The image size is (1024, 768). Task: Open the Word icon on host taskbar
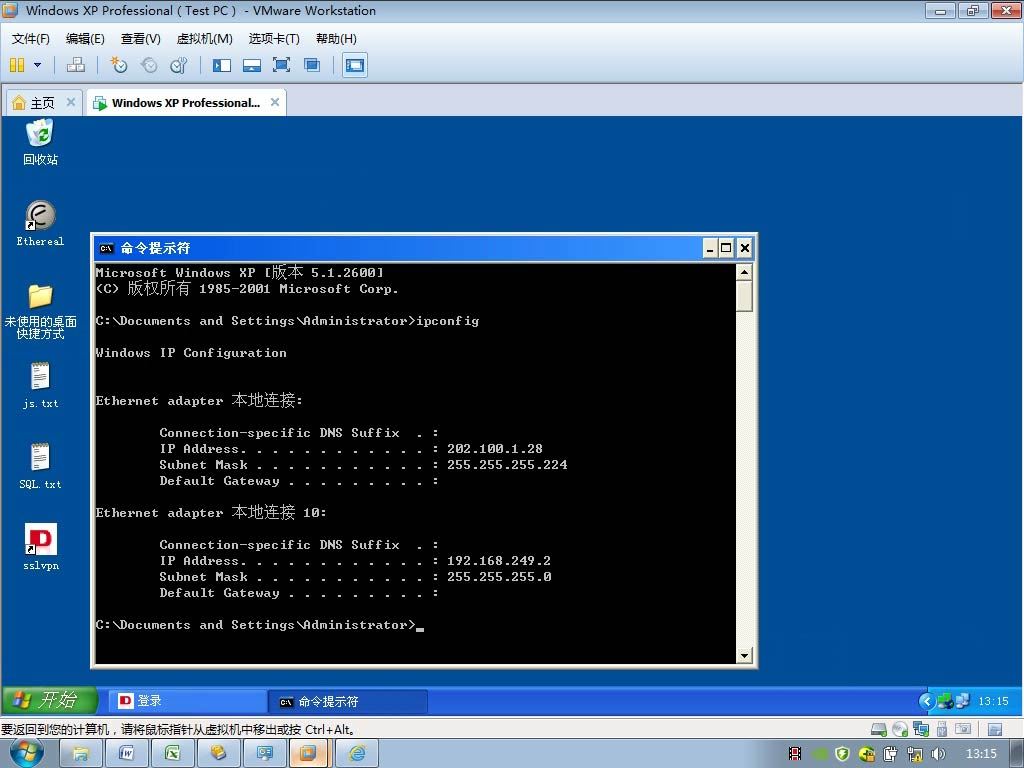[x=126, y=754]
